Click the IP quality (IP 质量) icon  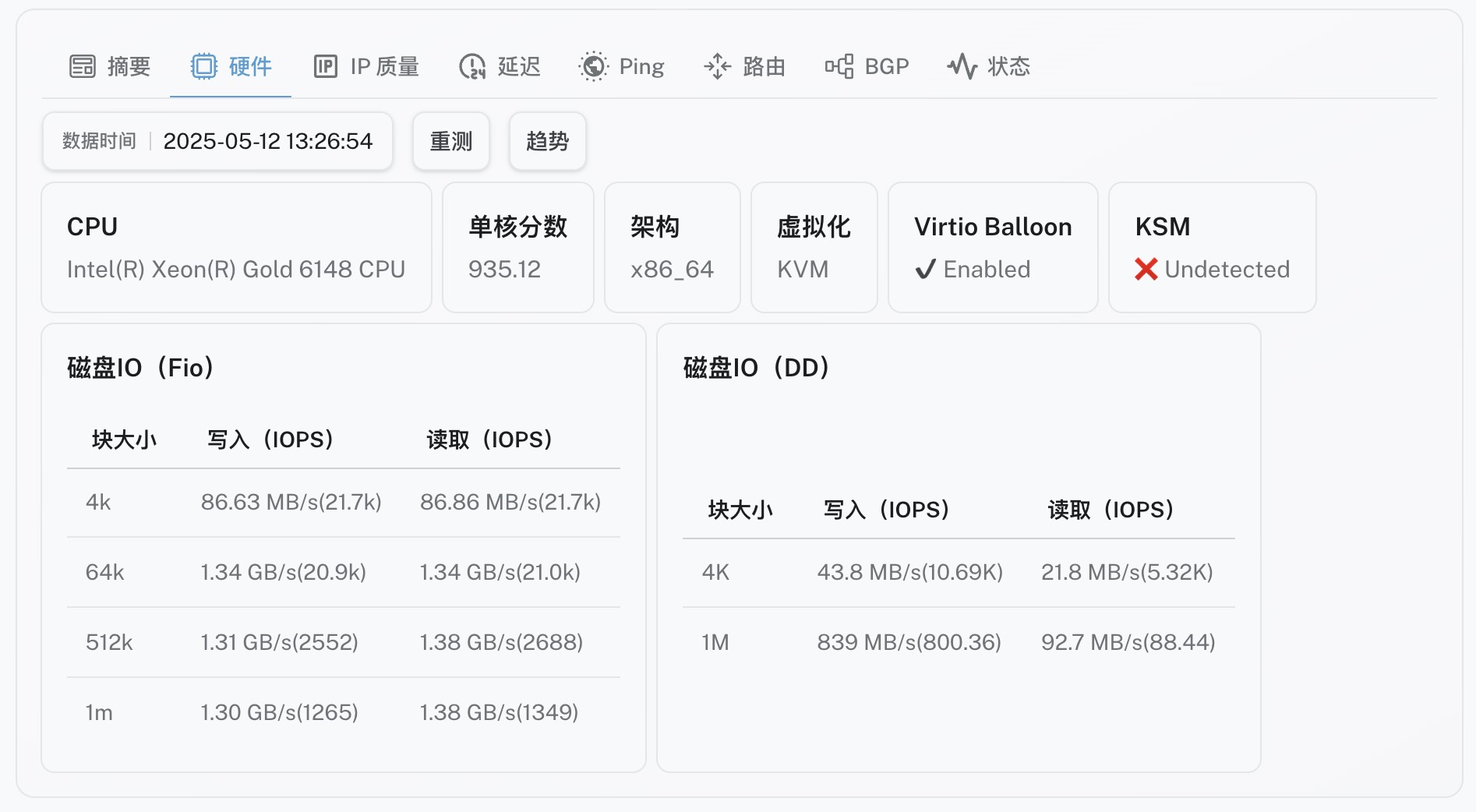(325, 67)
